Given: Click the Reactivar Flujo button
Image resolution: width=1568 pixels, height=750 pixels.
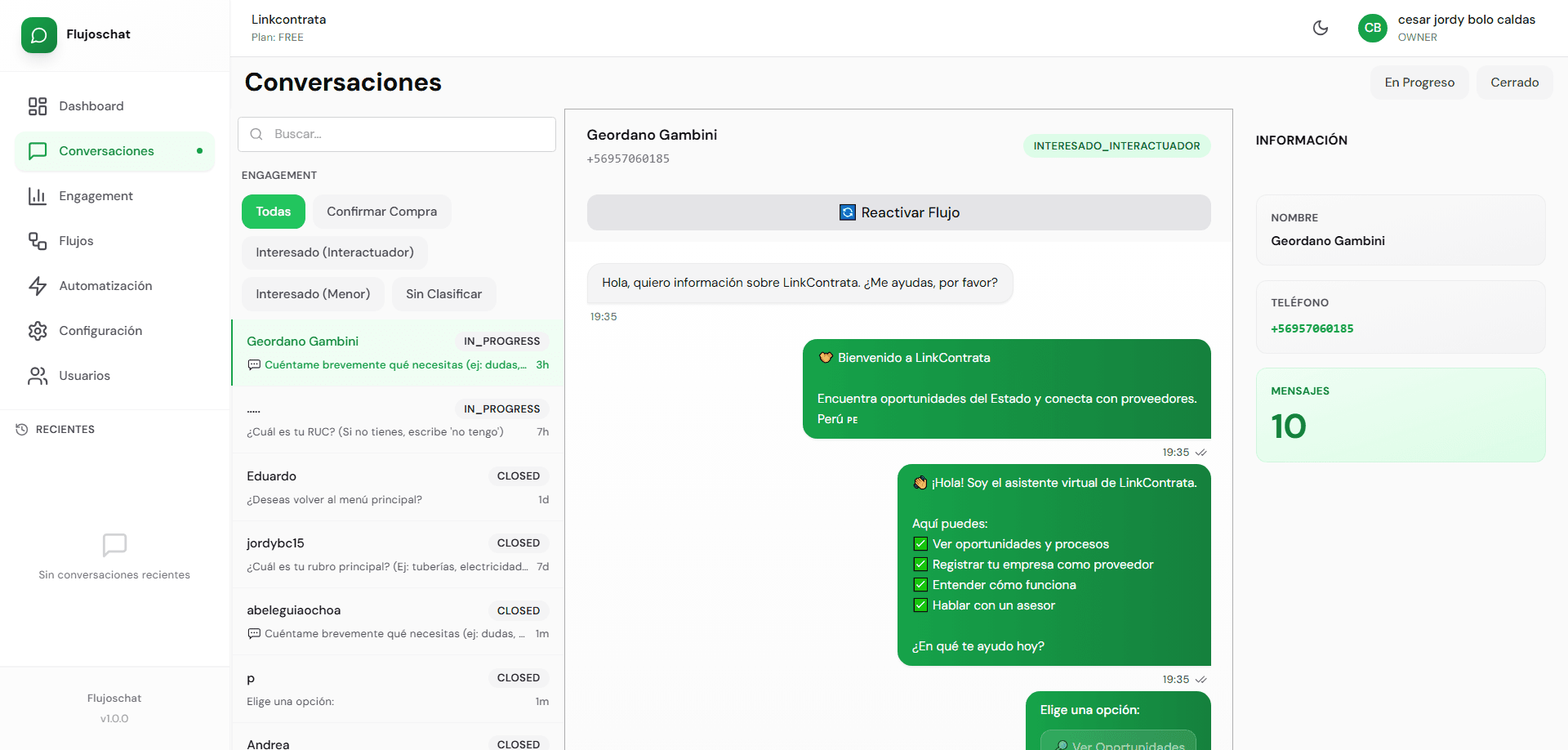Looking at the screenshot, I should click(x=898, y=212).
